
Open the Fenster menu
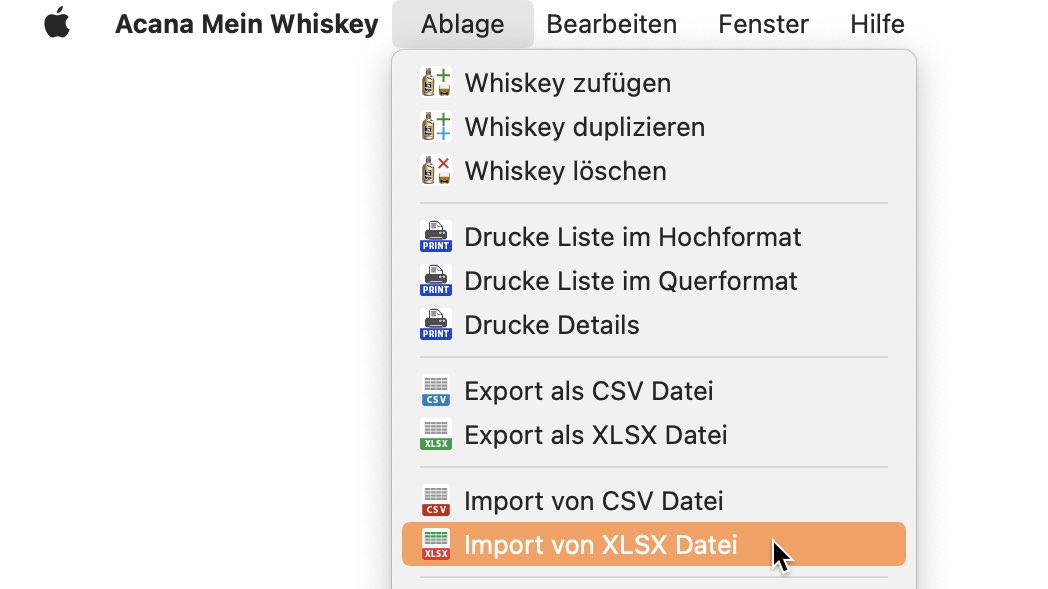tap(763, 24)
